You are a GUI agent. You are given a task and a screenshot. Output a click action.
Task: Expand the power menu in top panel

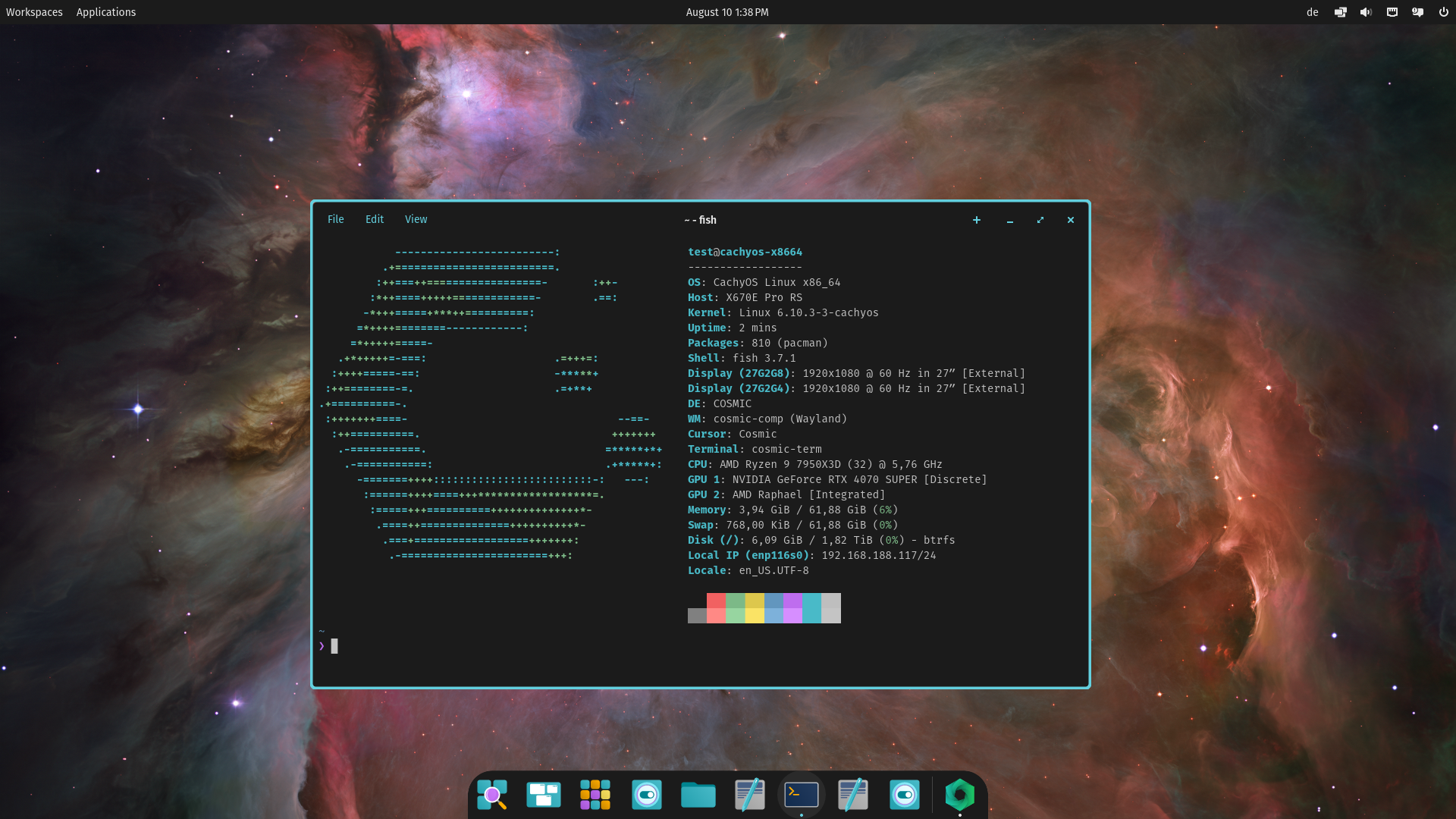(1443, 12)
